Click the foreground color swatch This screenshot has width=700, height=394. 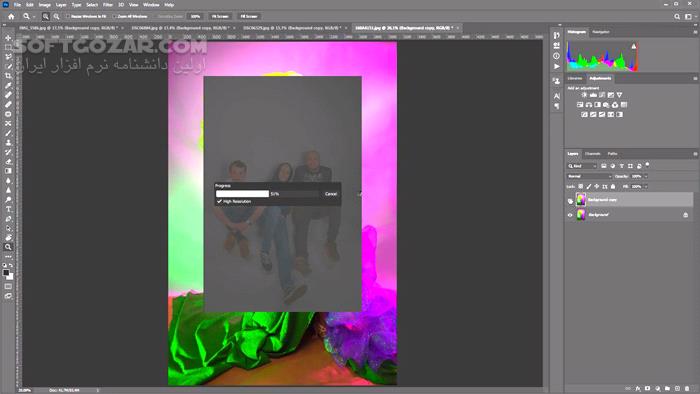(6, 273)
